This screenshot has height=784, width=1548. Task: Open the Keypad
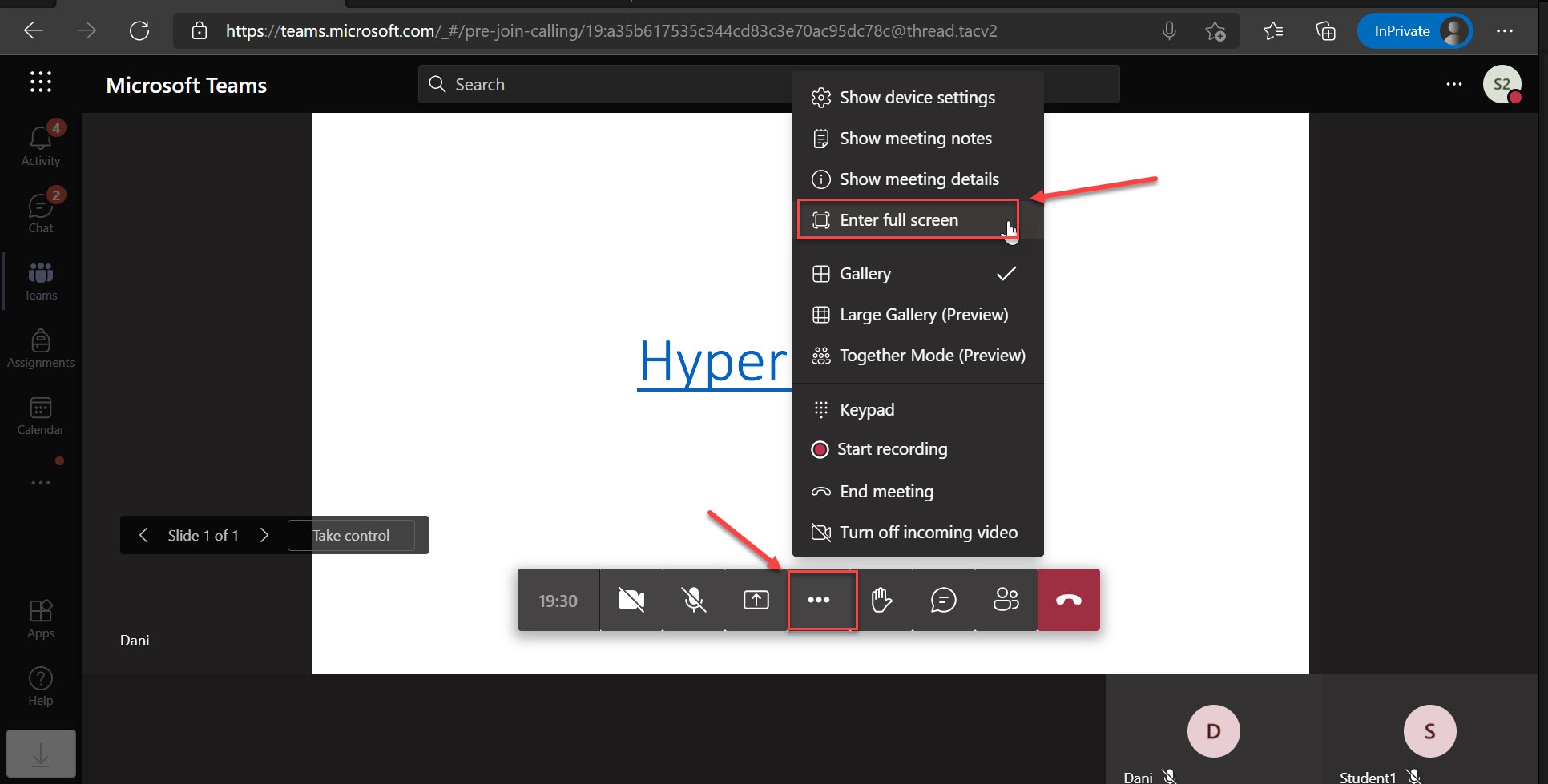[917, 410]
